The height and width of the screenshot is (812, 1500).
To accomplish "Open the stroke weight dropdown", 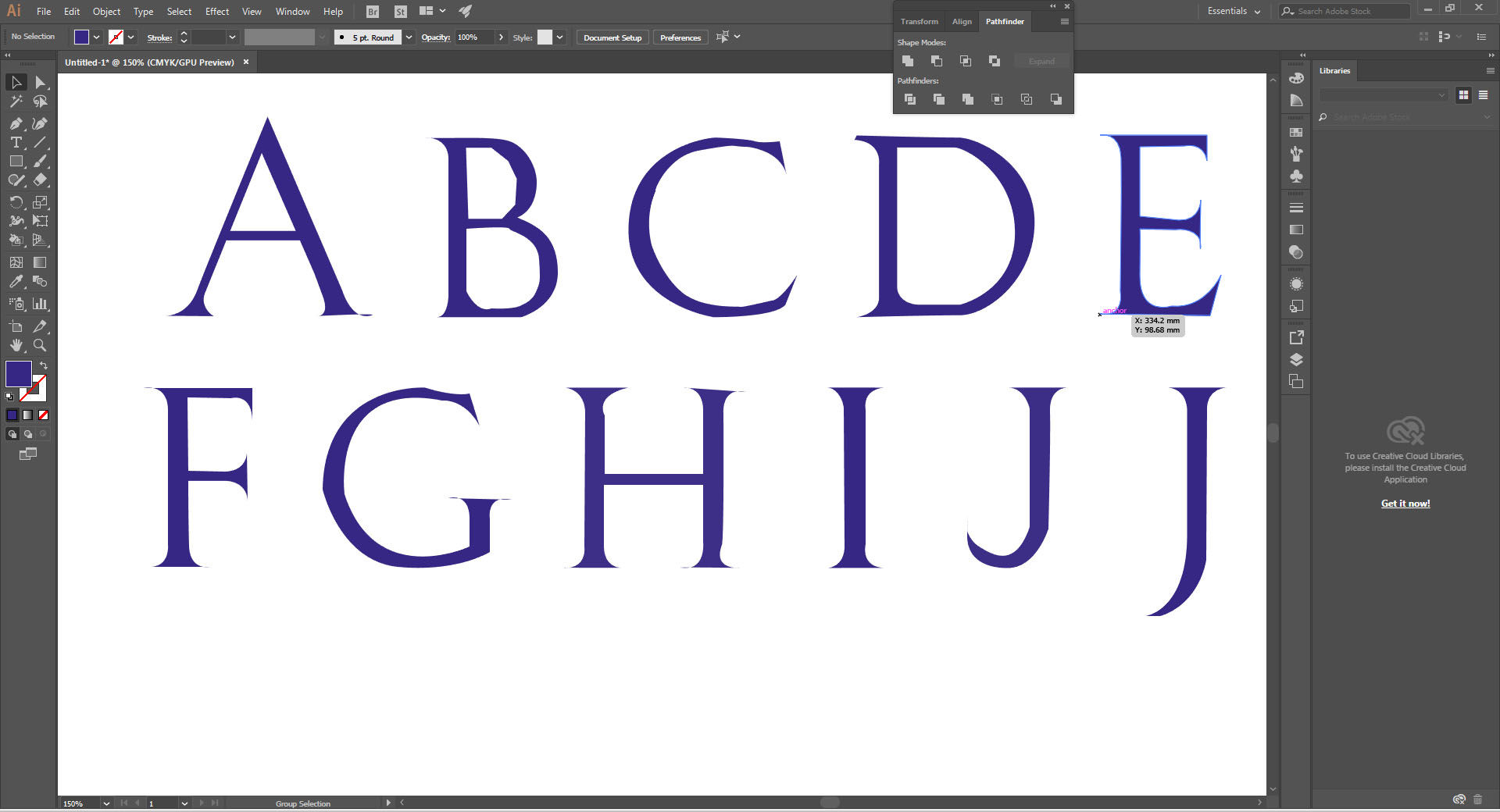I will tap(232, 37).
